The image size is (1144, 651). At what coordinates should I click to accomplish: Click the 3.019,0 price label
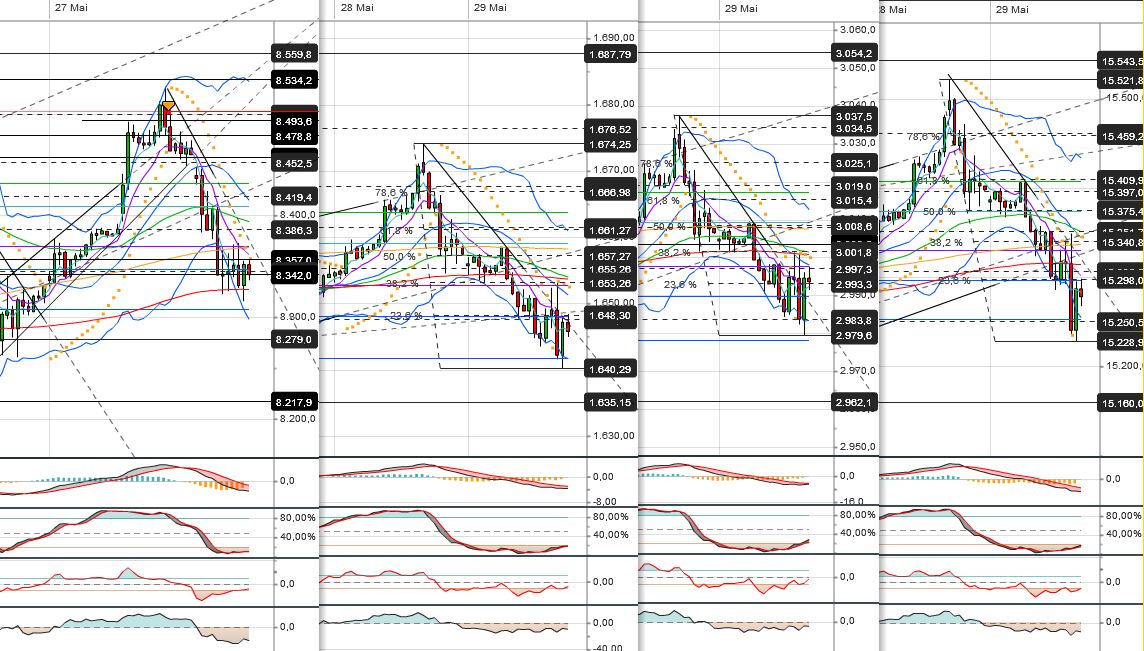point(854,186)
